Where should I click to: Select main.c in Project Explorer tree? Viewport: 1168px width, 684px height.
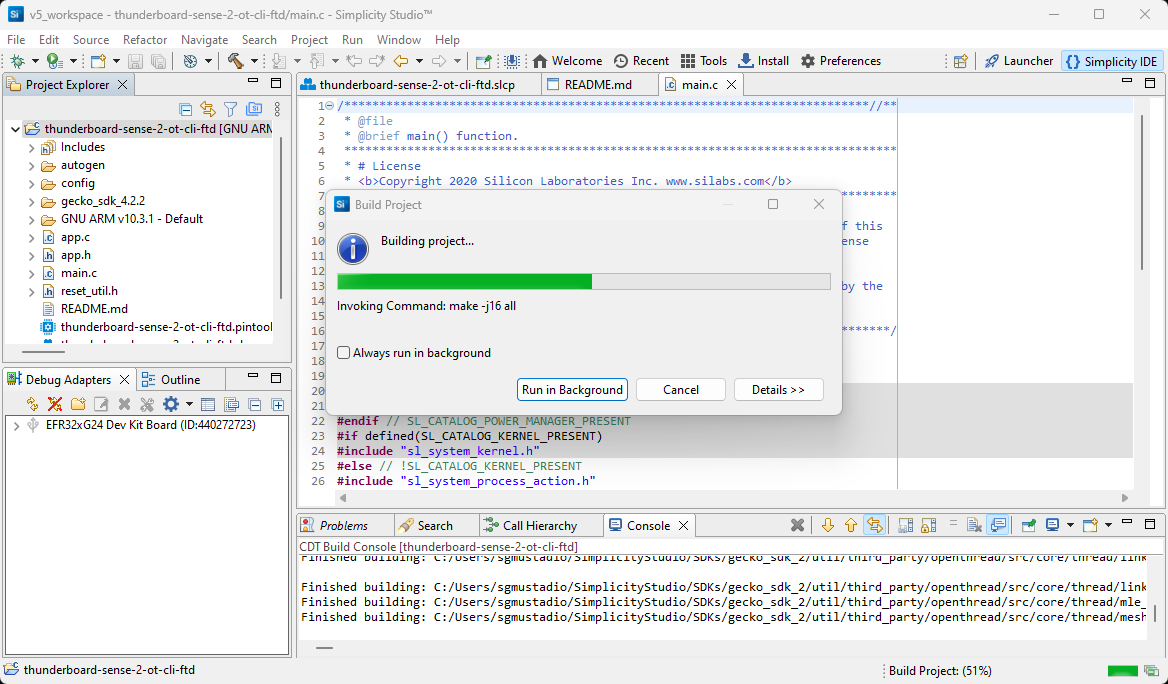point(78,273)
